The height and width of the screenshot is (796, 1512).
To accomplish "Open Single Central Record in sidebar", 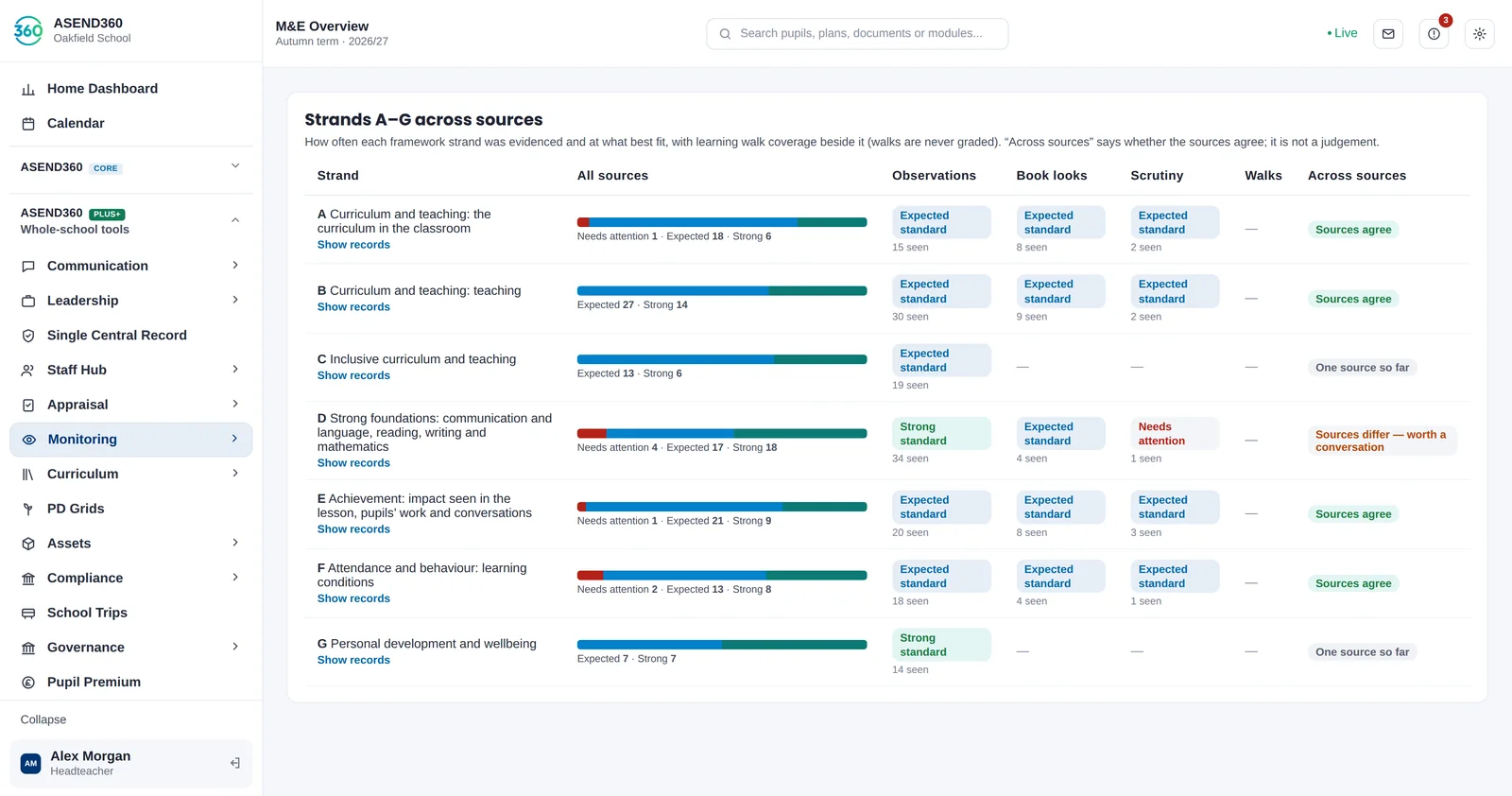I will click(131, 336).
